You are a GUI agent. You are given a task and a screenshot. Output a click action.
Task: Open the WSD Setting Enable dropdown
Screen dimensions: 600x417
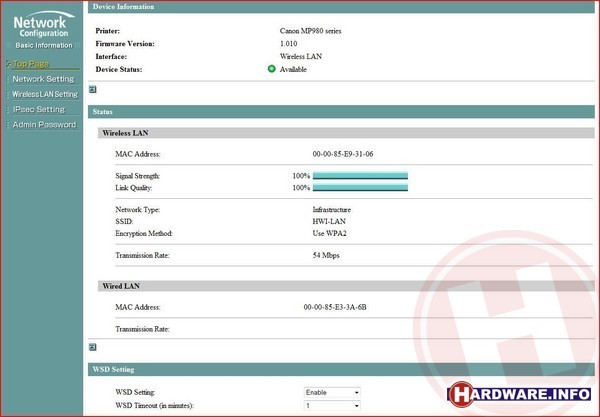[332, 393]
